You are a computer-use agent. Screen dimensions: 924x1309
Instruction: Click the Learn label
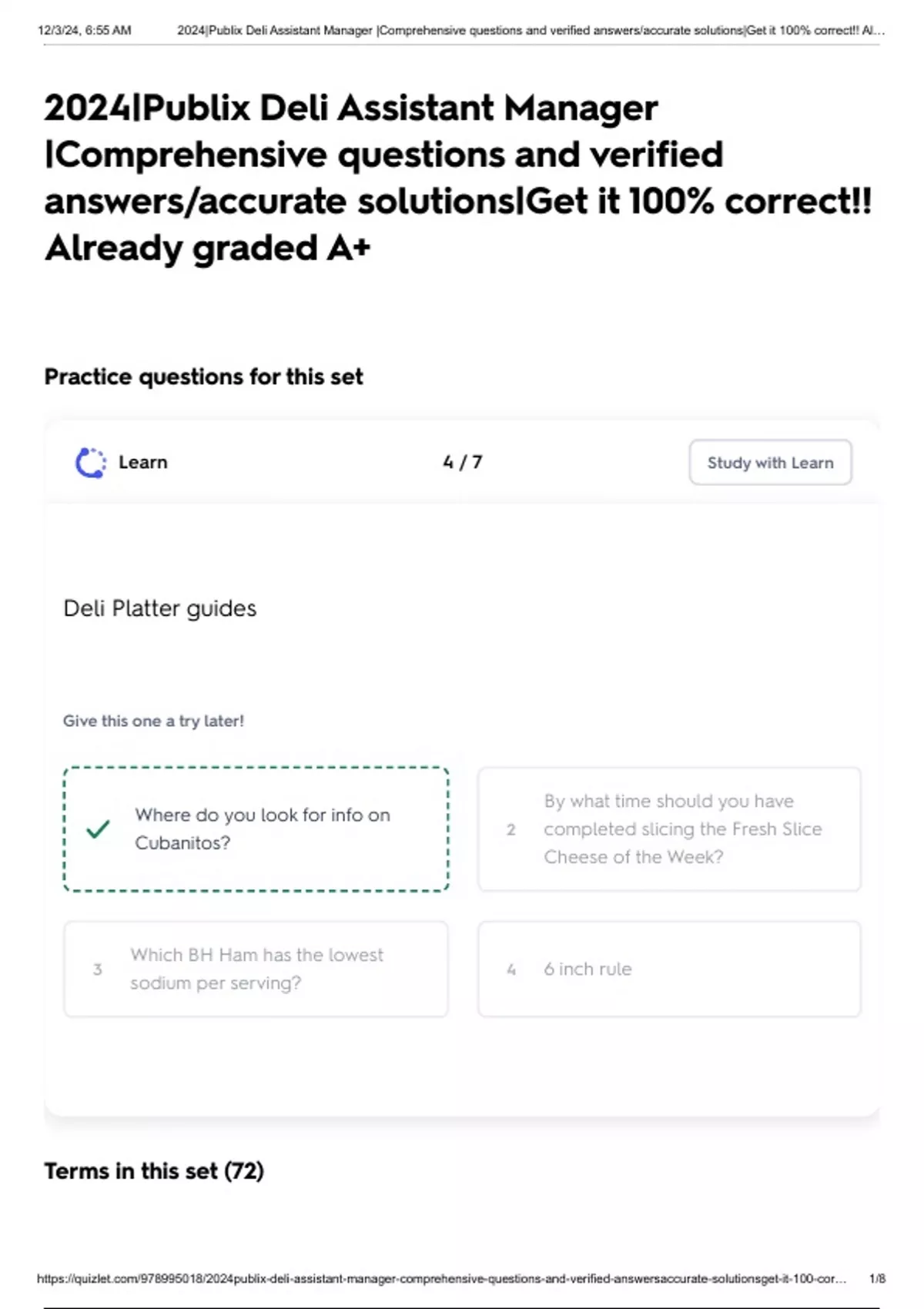pos(142,463)
